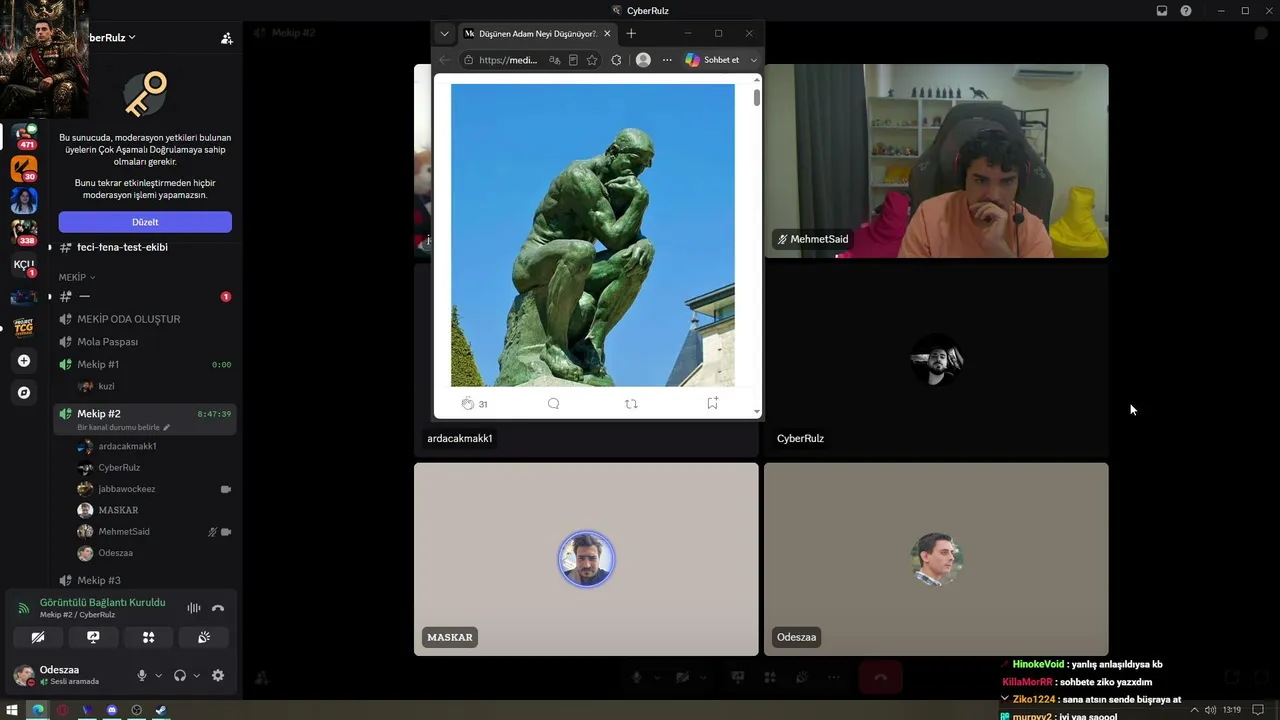Image resolution: width=1280 pixels, height=720 pixels.
Task: Click the browser back arrow
Action: coord(445,60)
